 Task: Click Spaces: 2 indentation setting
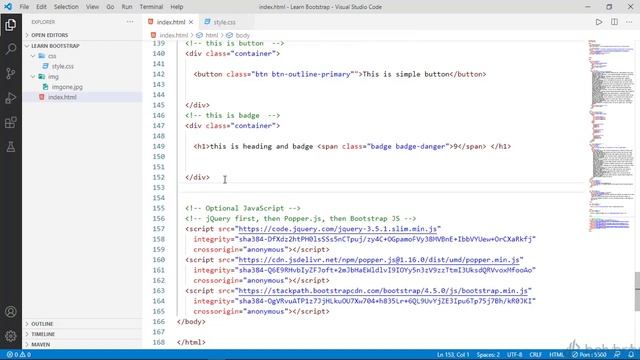click(x=488, y=355)
